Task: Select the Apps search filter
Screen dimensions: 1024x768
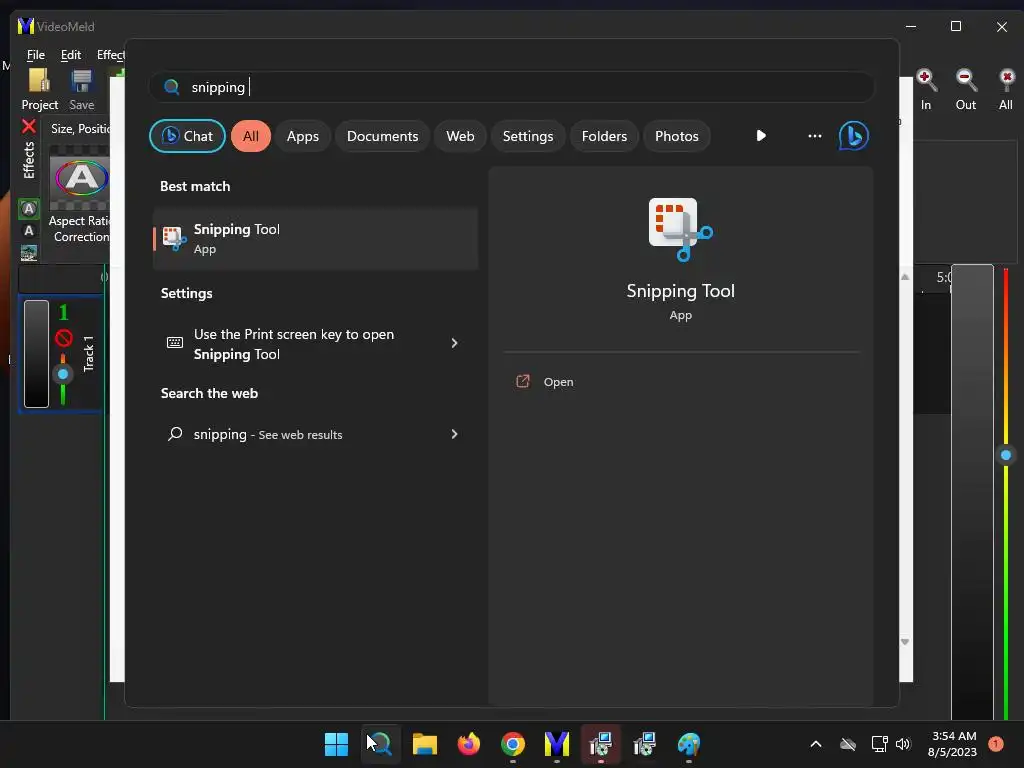Action: click(302, 136)
